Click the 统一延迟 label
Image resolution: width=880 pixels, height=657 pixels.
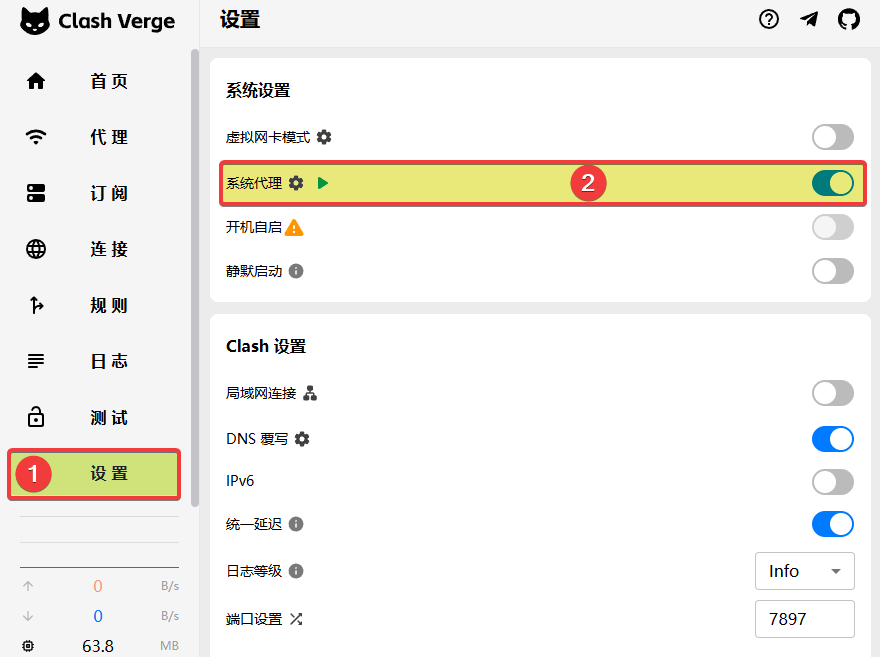click(254, 524)
